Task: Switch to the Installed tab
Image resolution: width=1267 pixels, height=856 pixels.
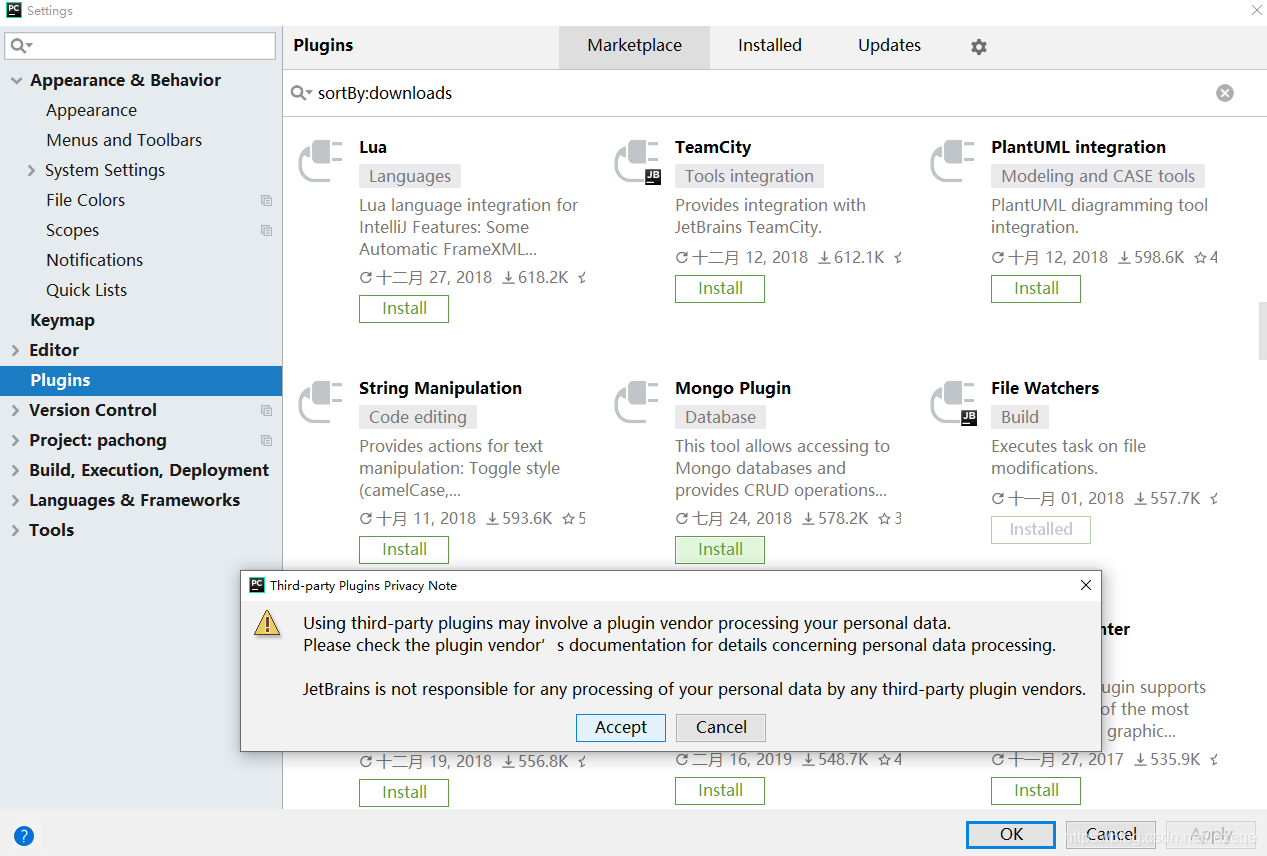Action: 769,46
